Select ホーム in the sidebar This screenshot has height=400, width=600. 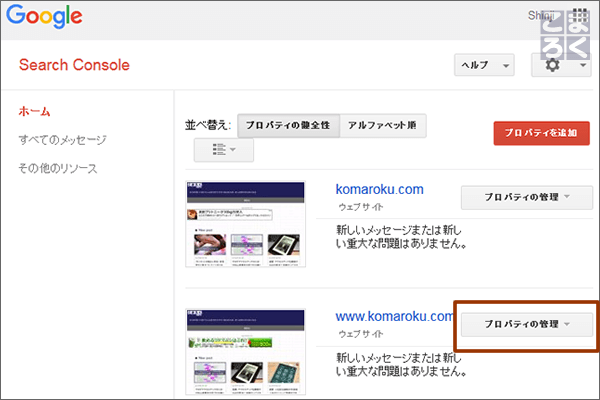pos(34,111)
